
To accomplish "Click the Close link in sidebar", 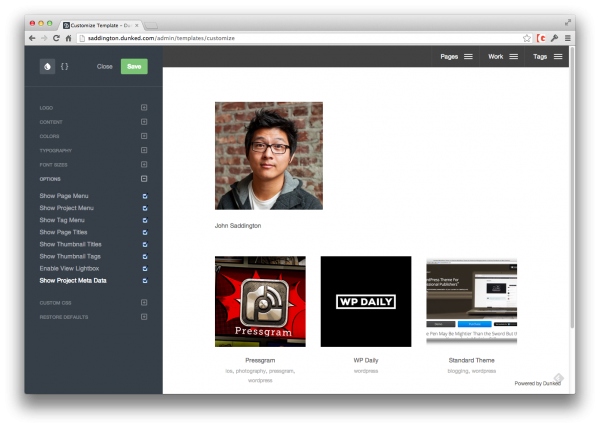I will tap(105, 66).
